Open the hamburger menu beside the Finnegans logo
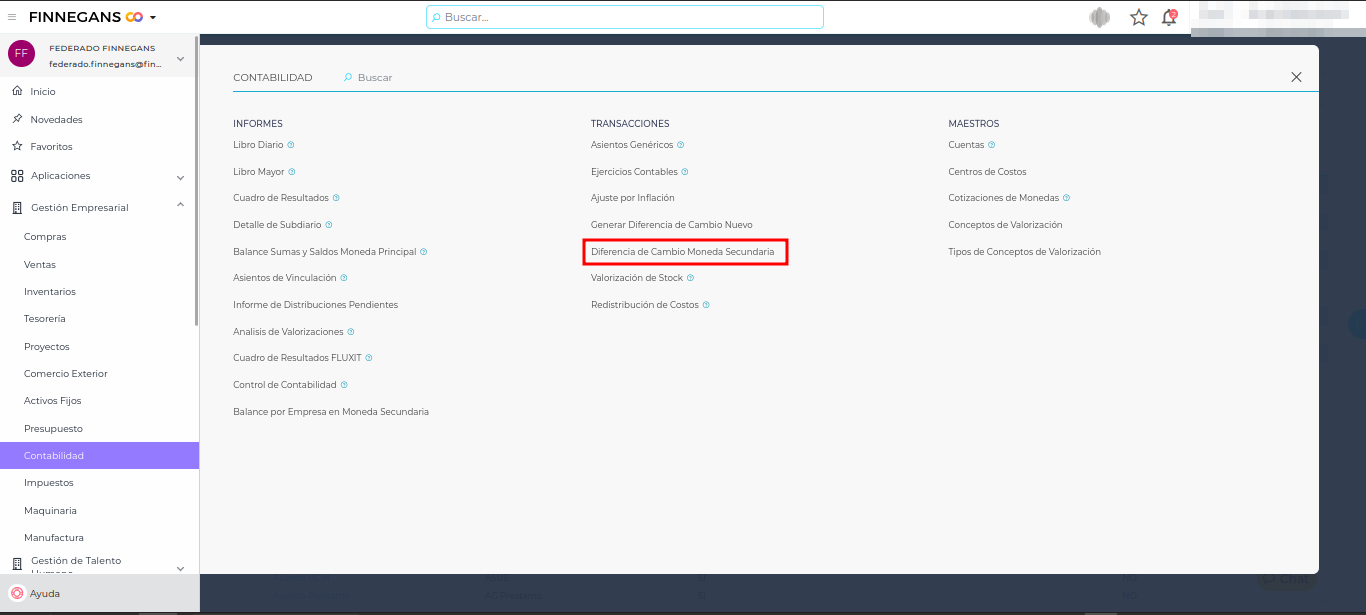1366x615 pixels. (12, 17)
